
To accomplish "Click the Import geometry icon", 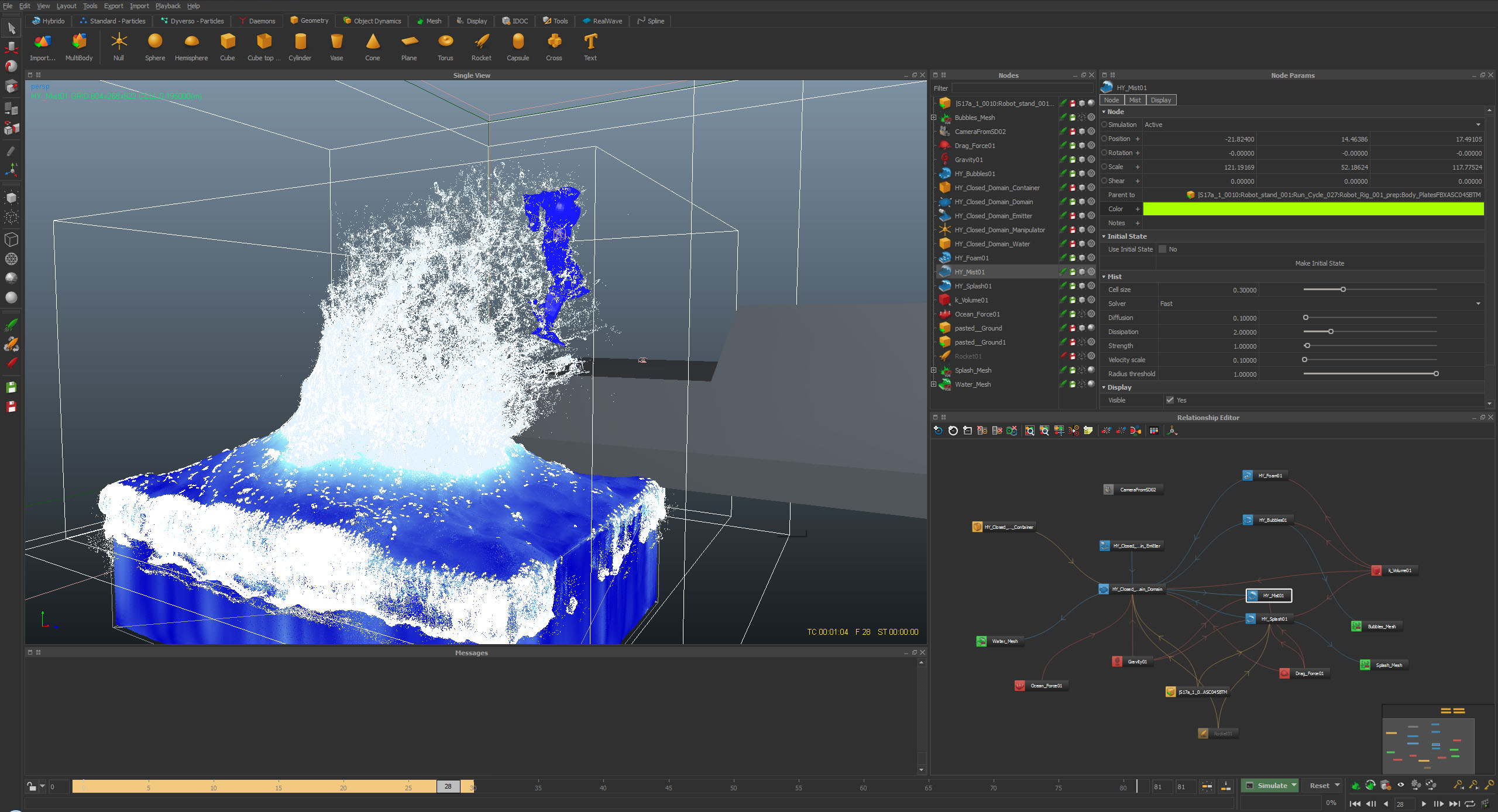I will point(42,42).
